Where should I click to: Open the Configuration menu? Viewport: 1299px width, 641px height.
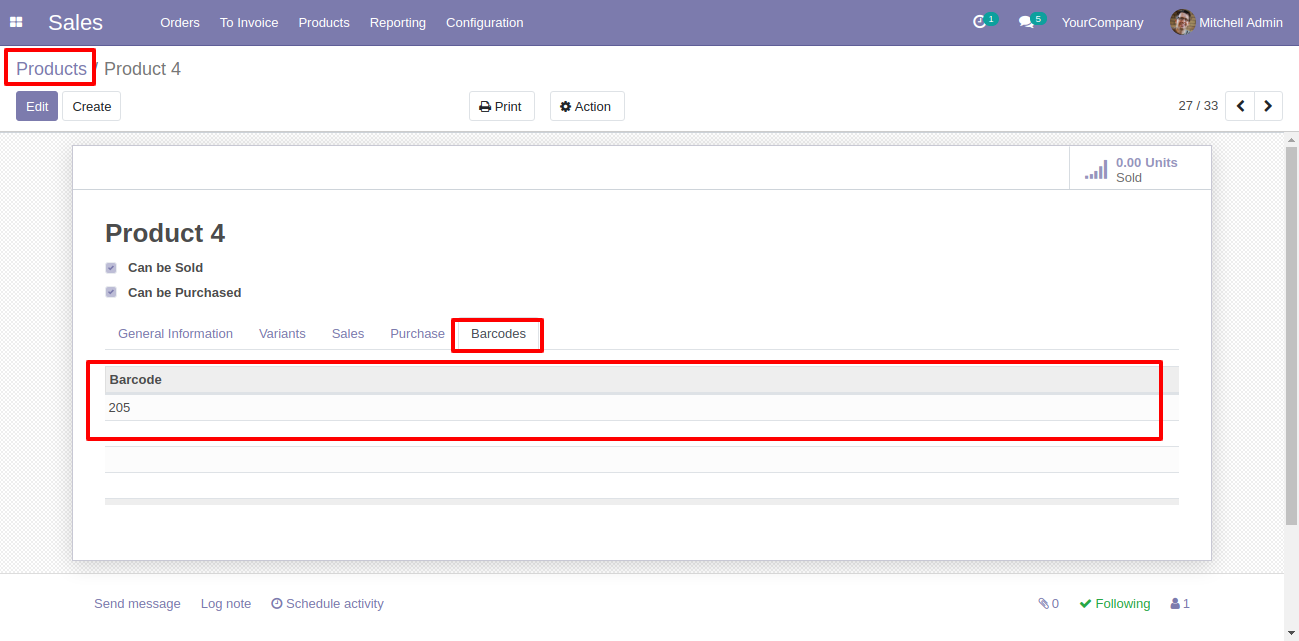coord(484,22)
